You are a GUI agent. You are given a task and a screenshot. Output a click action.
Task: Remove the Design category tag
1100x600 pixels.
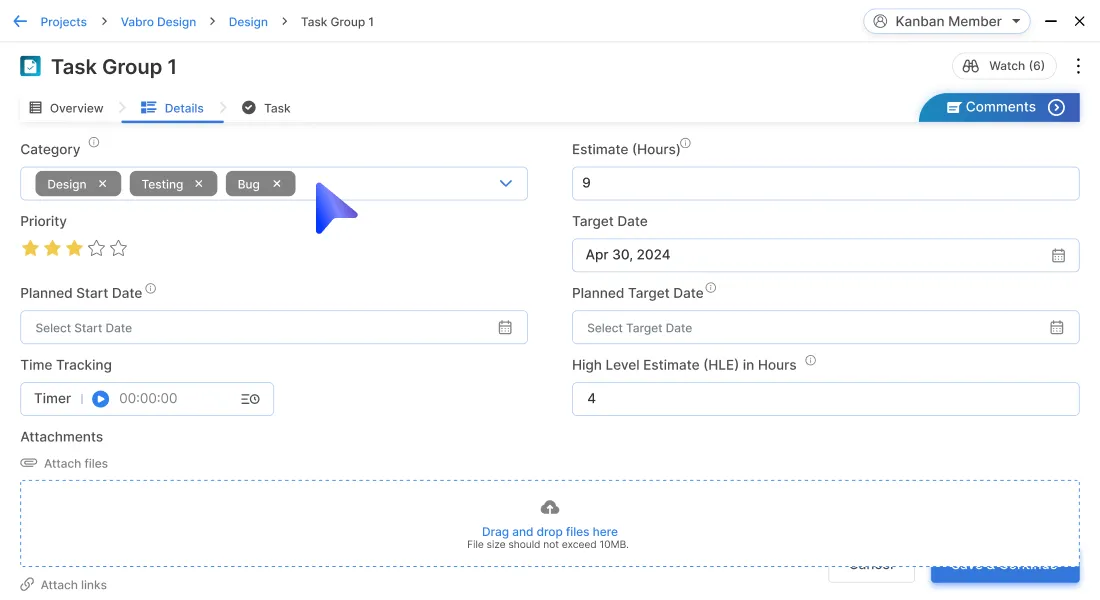pos(102,184)
